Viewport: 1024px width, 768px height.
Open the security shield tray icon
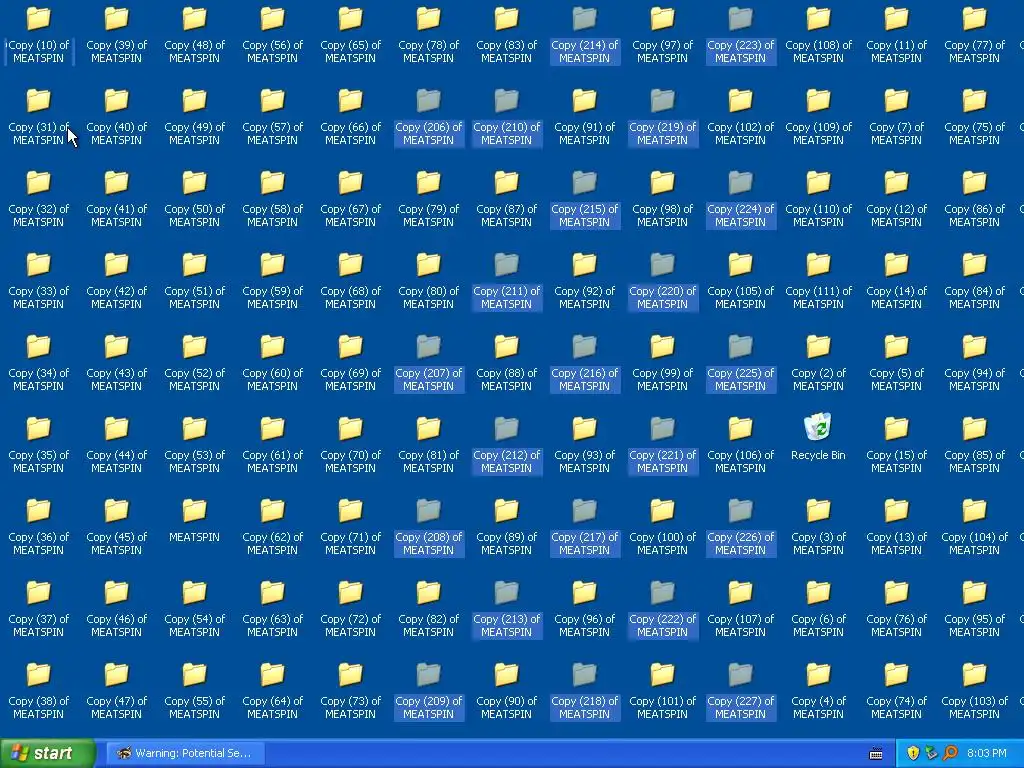(913, 753)
